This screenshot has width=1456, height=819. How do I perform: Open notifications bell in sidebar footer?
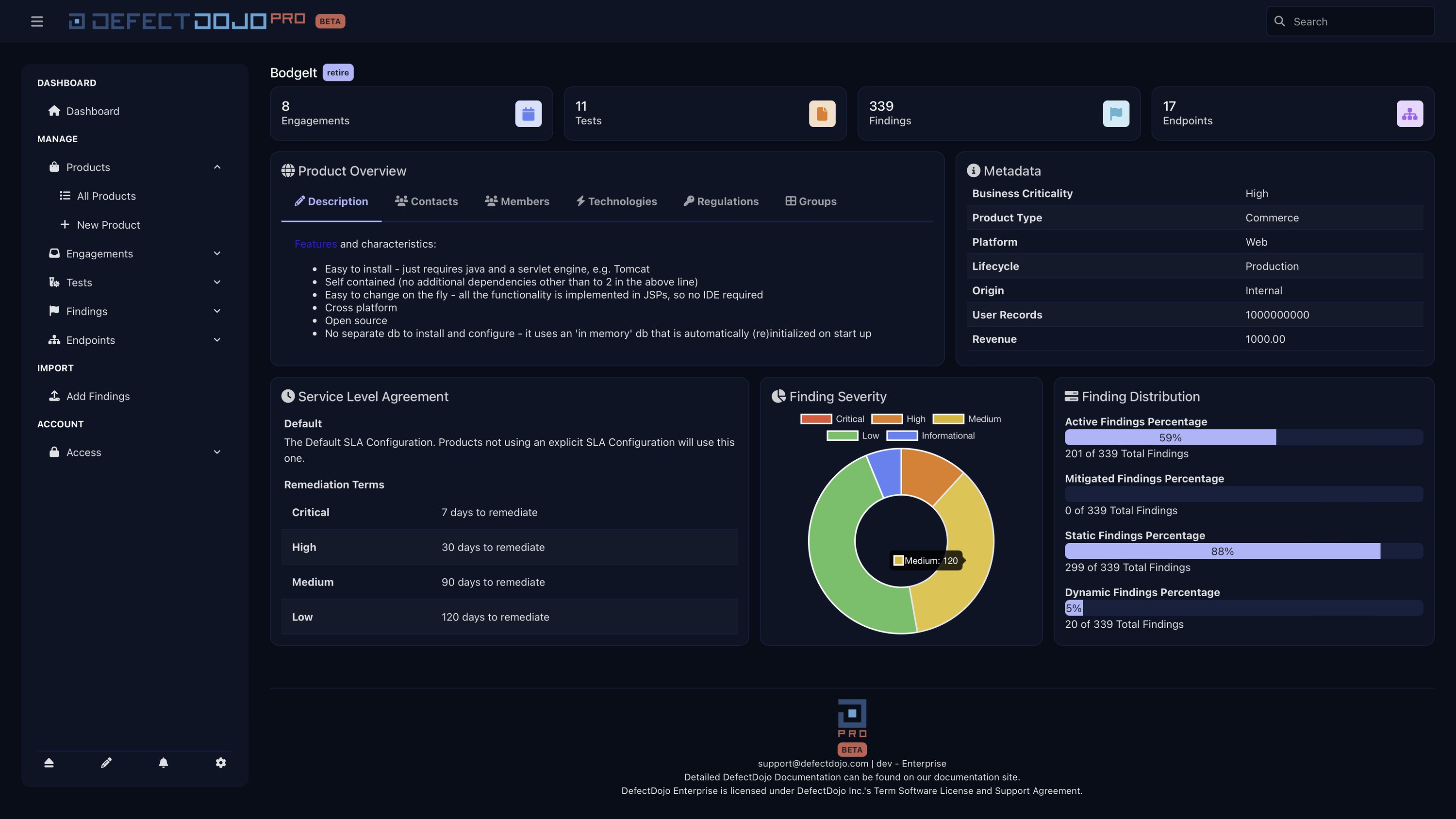click(x=164, y=763)
